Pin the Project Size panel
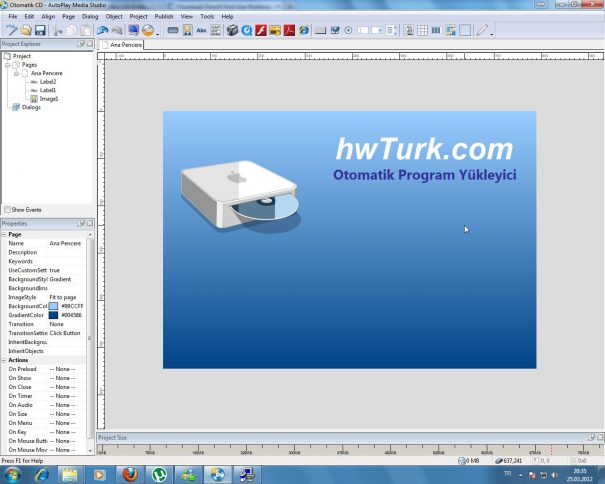605x484 pixels. (x=591, y=438)
